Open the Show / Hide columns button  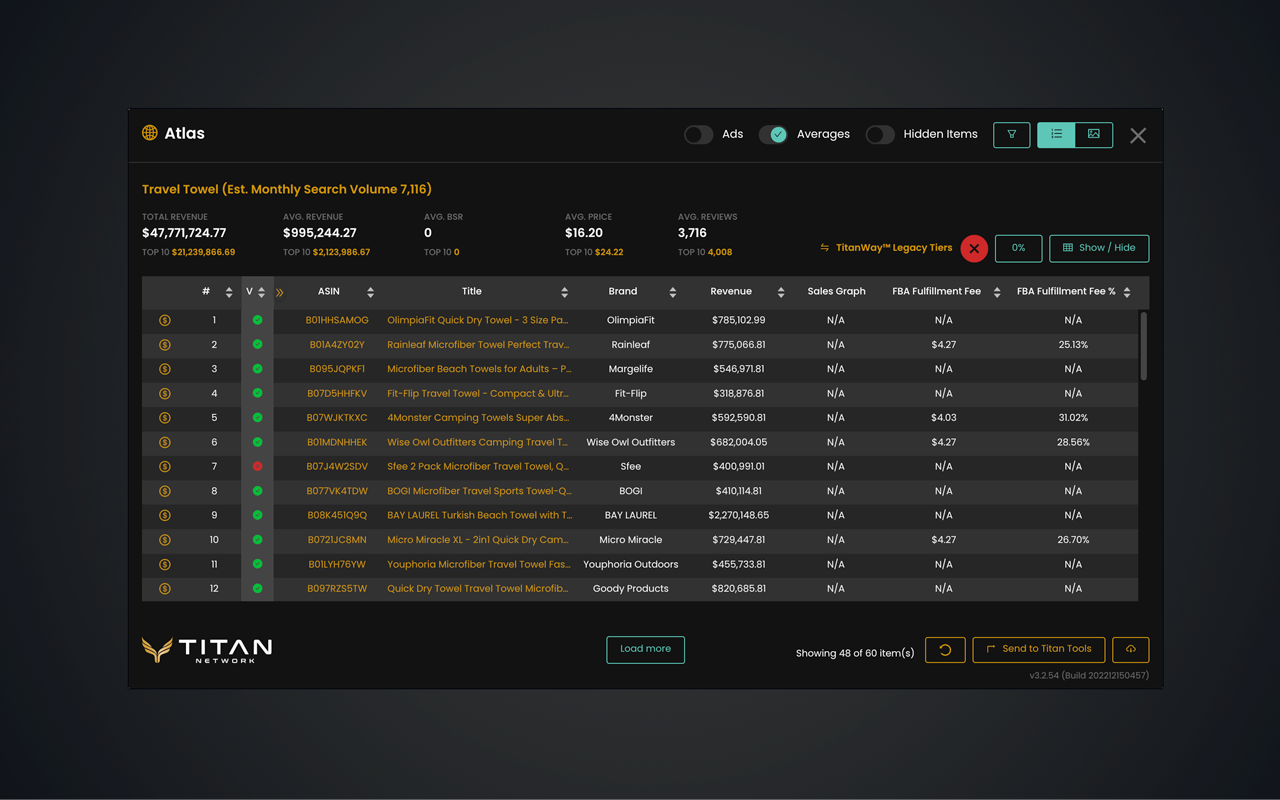pyautogui.click(x=1099, y=248)
